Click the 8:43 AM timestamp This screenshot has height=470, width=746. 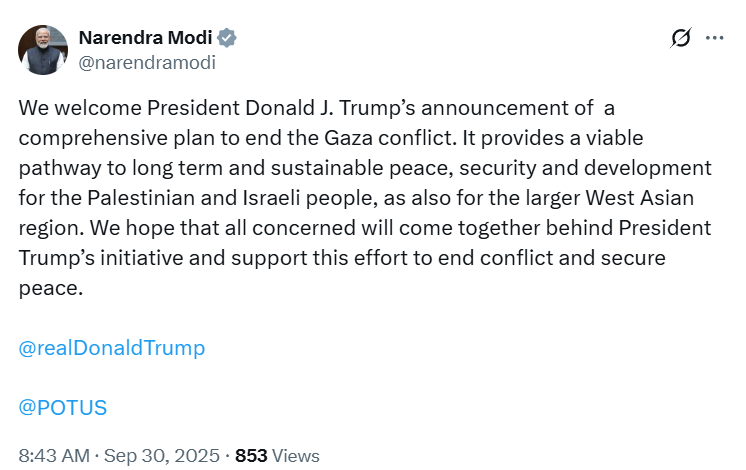(x=54, y=455)
